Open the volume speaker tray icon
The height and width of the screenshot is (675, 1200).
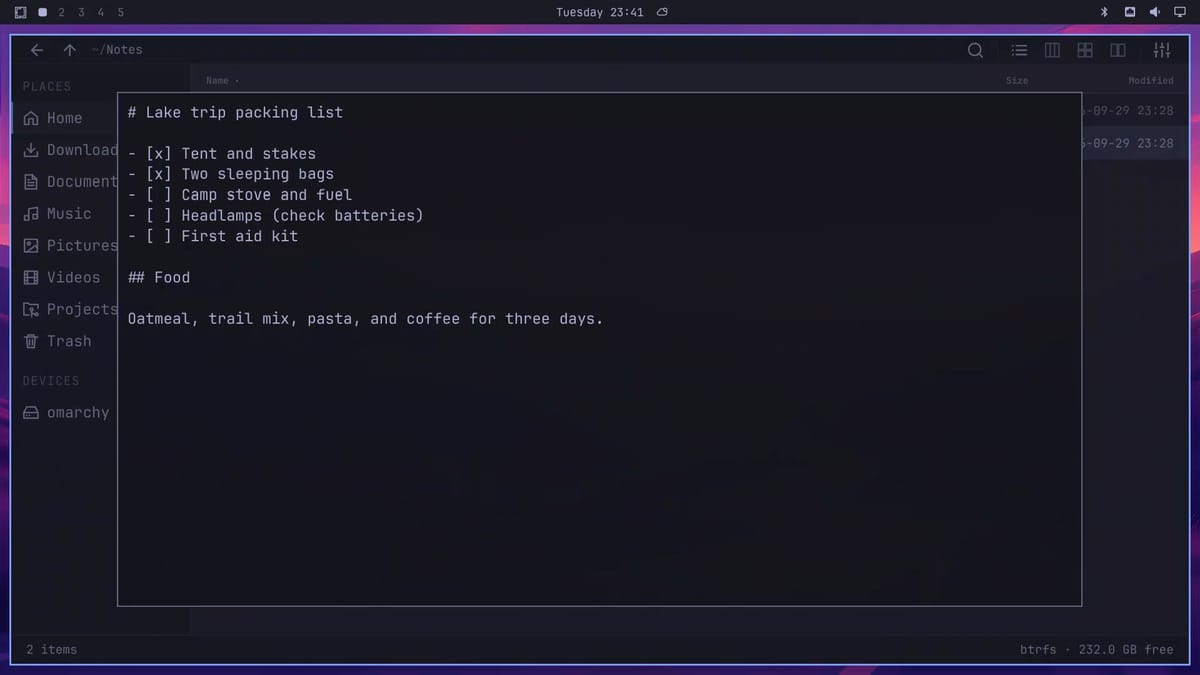pyautogui.click(x=1154, y=12)
